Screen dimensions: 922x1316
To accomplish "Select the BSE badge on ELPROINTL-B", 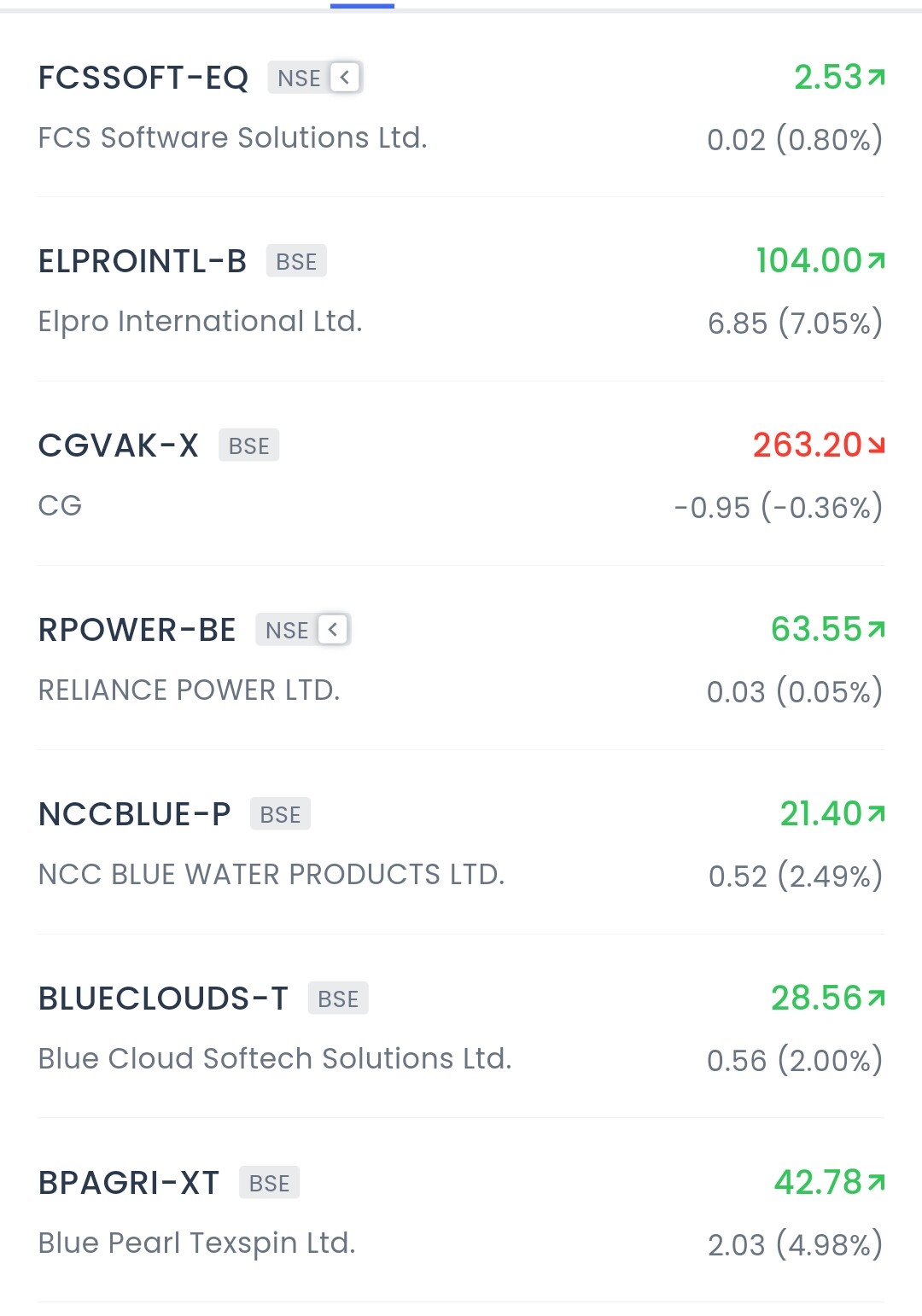I will [296, 261].
